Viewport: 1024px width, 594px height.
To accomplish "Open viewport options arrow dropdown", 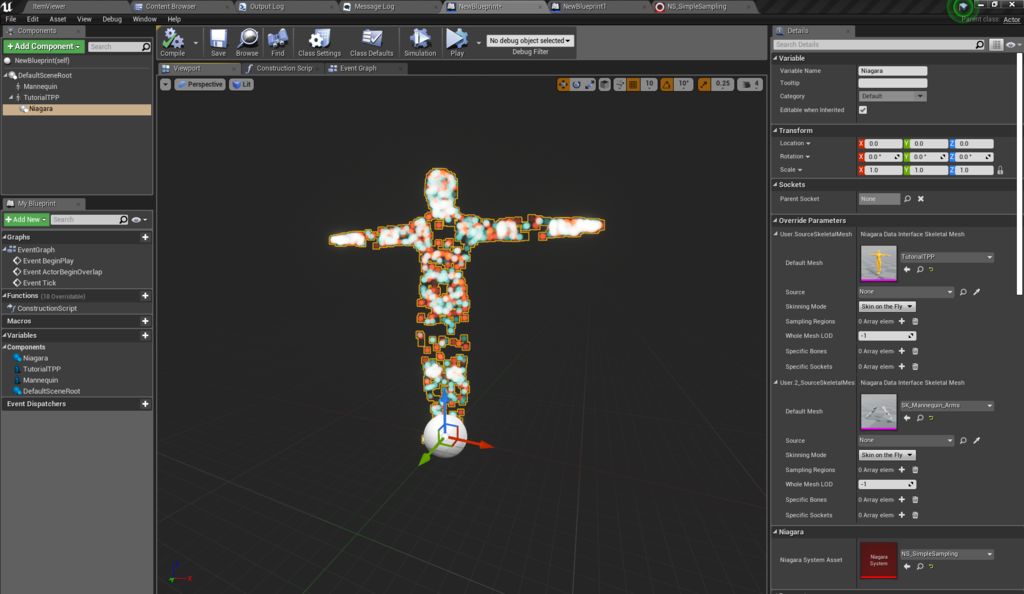I will (165, 84).
